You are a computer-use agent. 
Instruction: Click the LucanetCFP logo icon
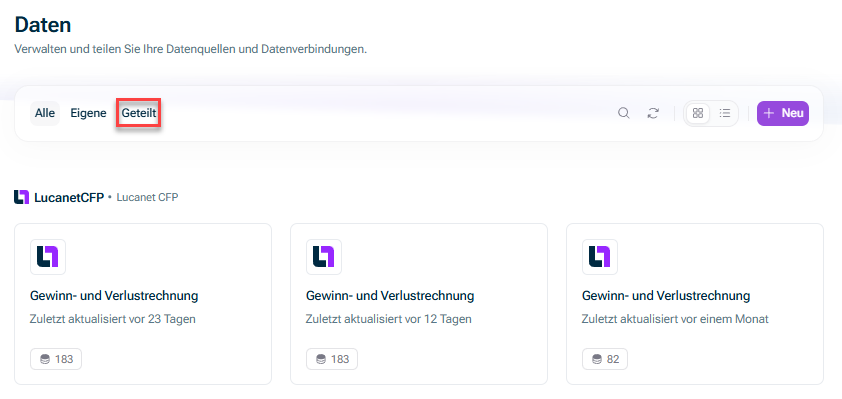pos(21,197)
